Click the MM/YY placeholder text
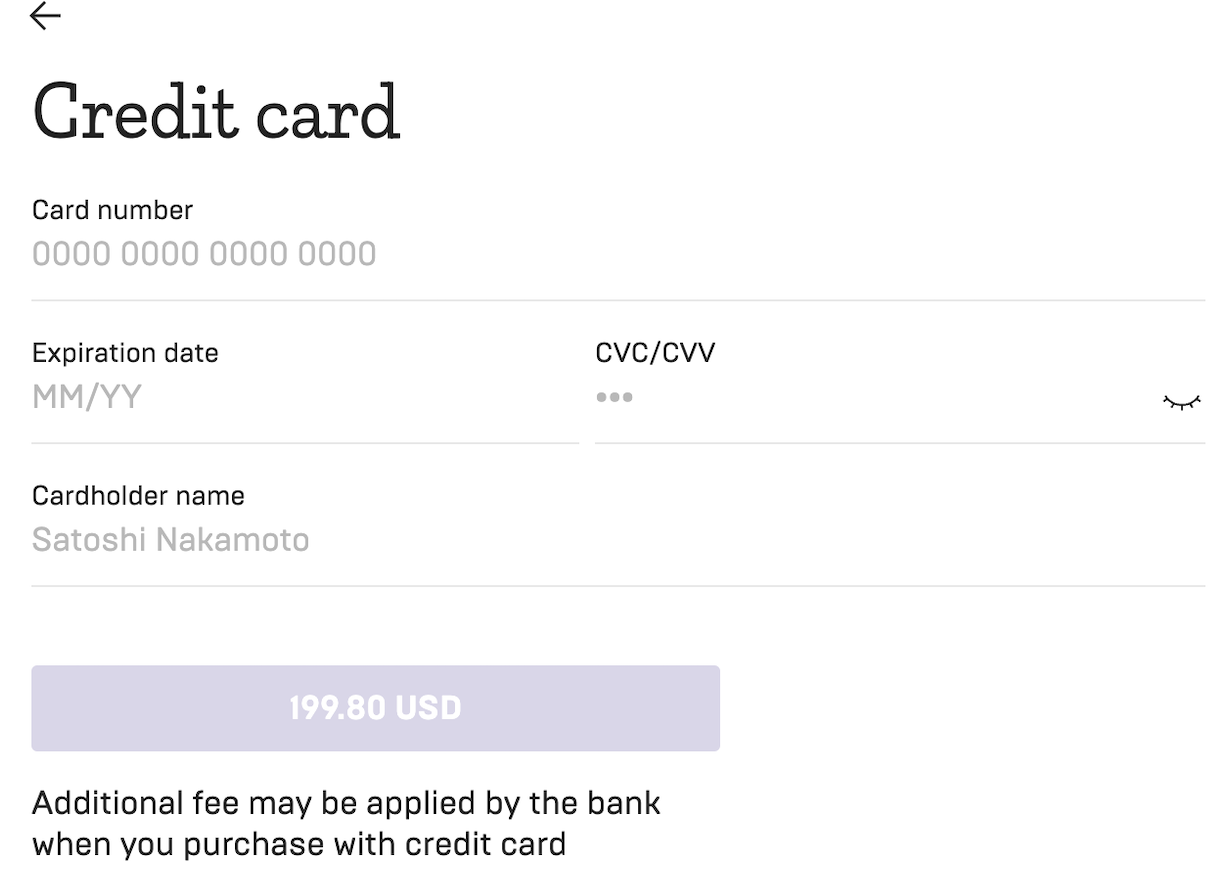 [87, 398]
